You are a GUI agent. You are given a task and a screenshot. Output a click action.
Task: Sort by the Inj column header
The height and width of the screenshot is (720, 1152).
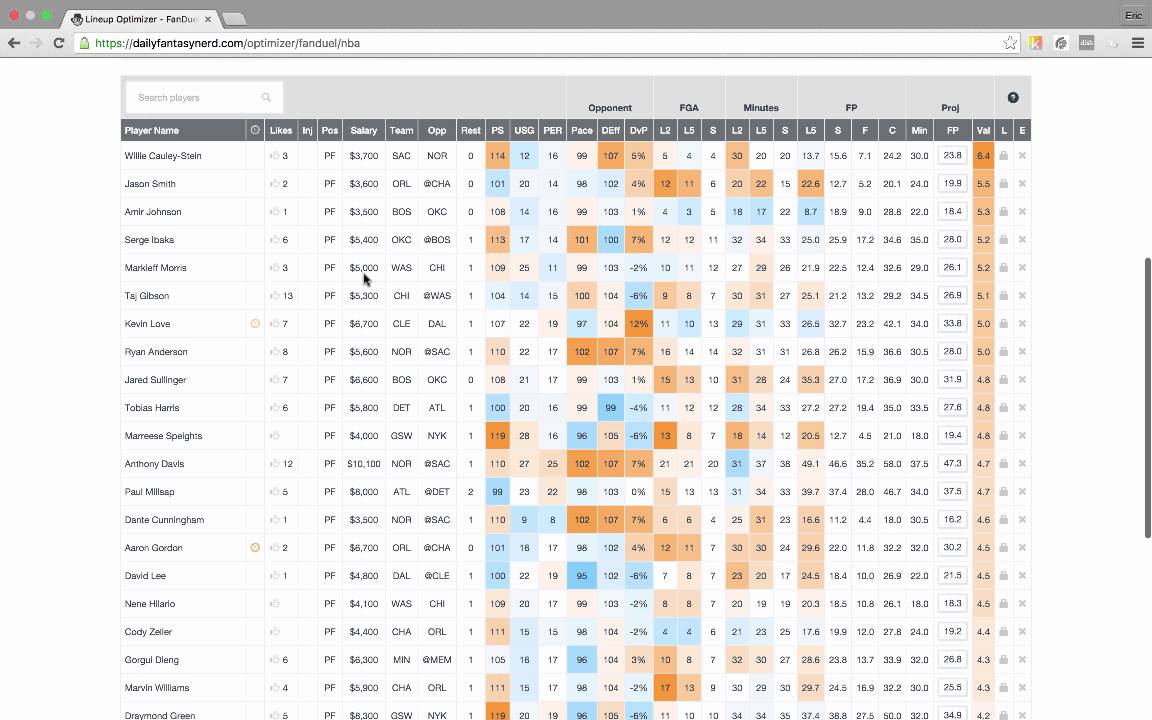click(x=307, y=131)
